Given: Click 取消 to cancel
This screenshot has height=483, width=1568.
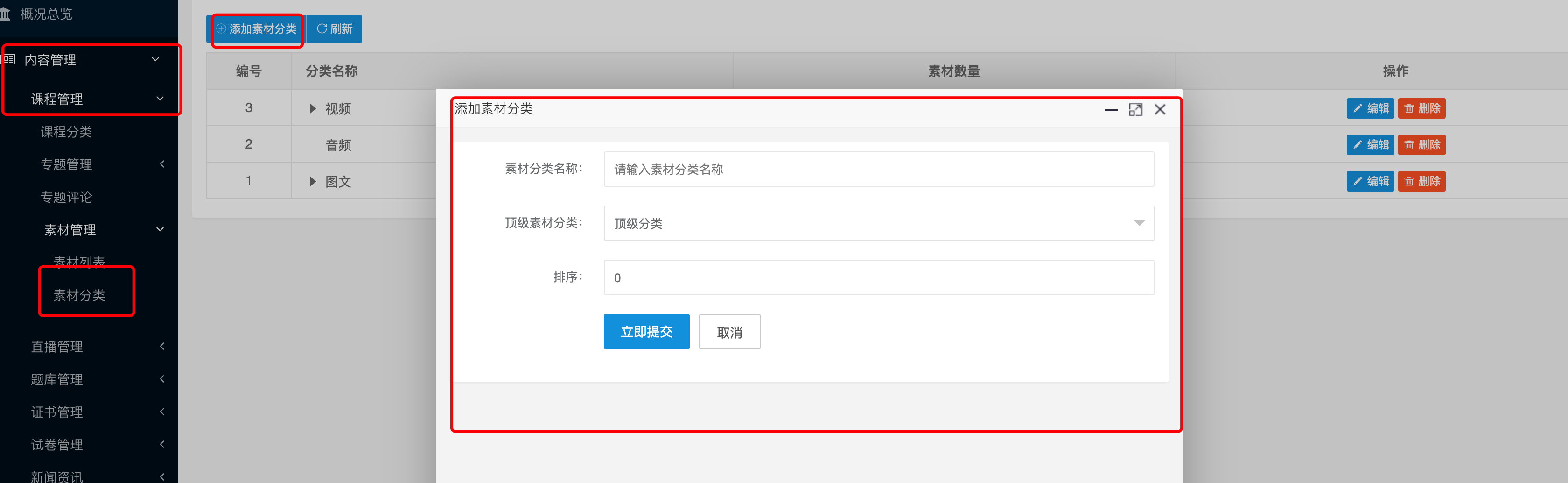Looking at the screenshot, I should coord(729,332).
